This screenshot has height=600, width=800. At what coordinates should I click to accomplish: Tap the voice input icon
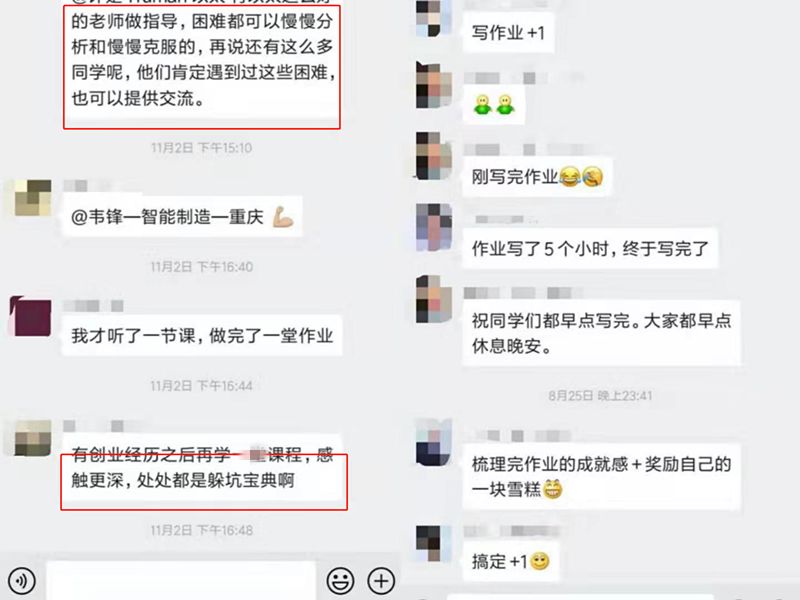(22, 581)
